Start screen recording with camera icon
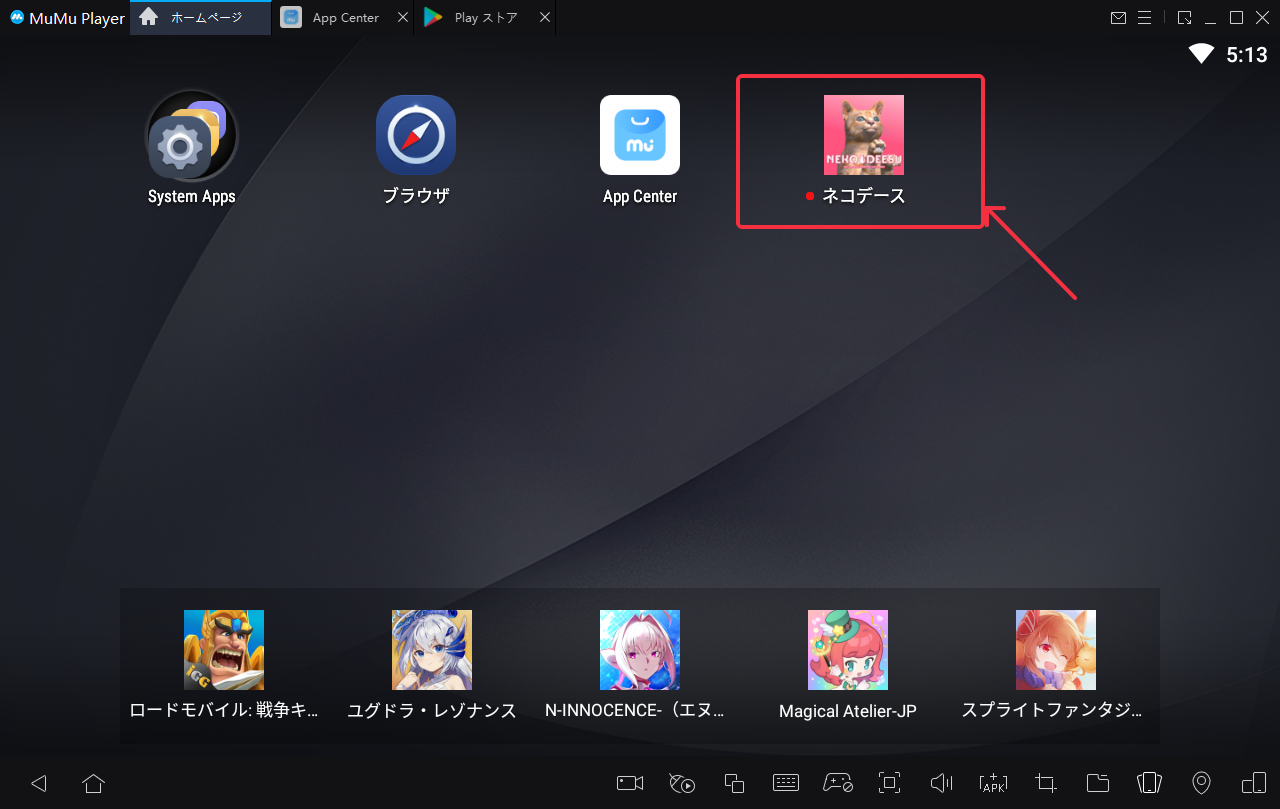Image resolution: width=1280 pixels, height=809 pixels. (x=630, y=783)
